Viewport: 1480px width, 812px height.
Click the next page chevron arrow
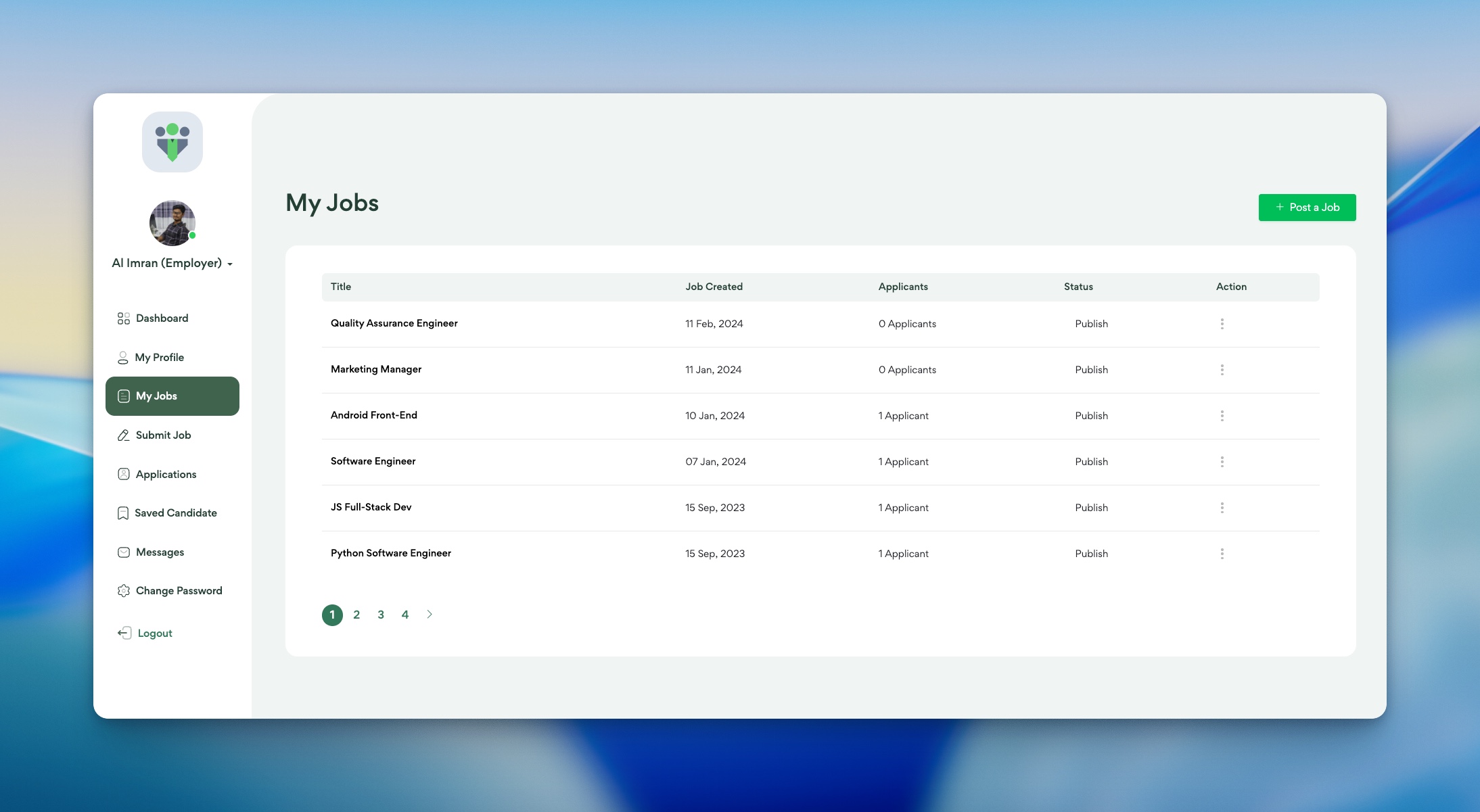pyautogui.click(x=430, y=615)
